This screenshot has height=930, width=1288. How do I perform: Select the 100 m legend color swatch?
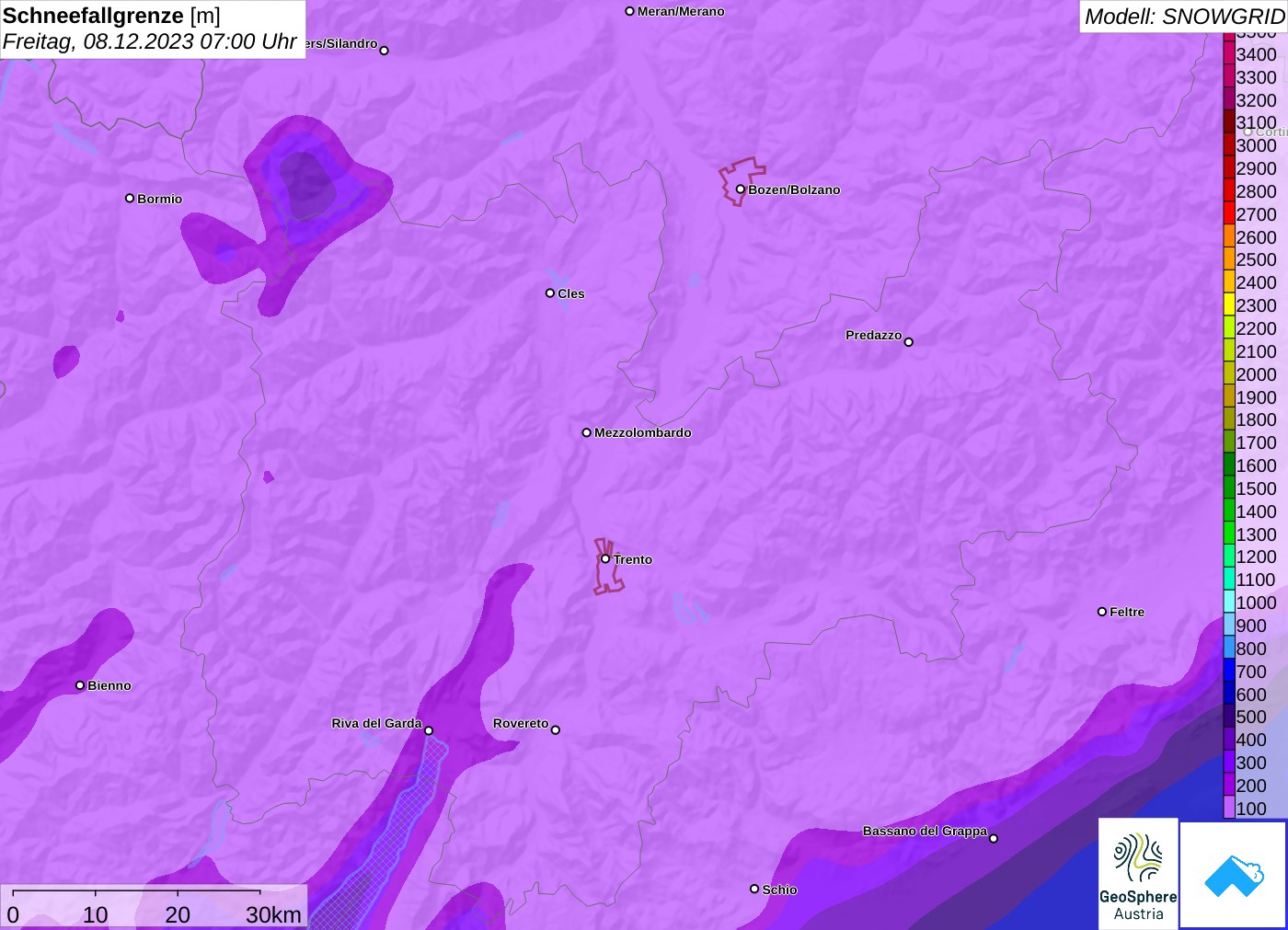pos(1228,809)
